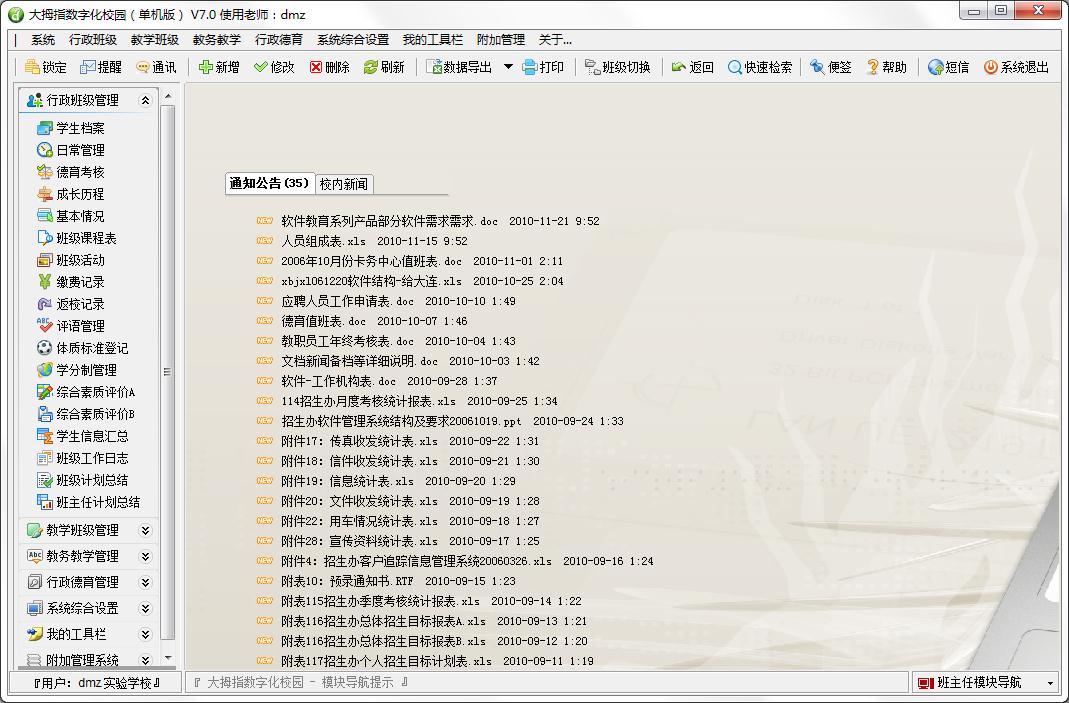Screen dimensions: 1069x703
Task: Click the 数据导出 export icon
Action: tap(434, 67)
